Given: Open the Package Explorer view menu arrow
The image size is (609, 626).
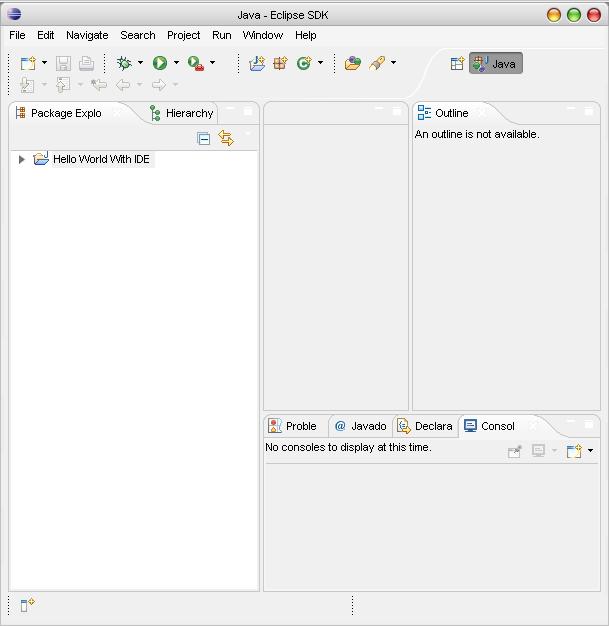Looking at the screenshot, I should [248, 133].
